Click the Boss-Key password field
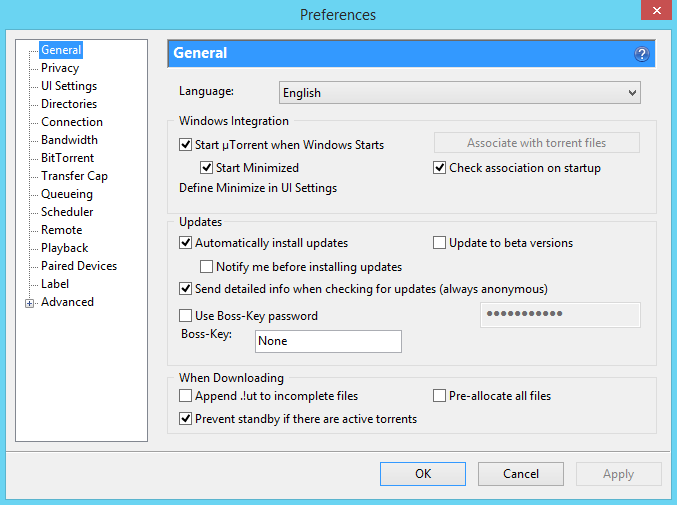Image resolution: width=677 pixels, height=505 pixels. point(560,315)
